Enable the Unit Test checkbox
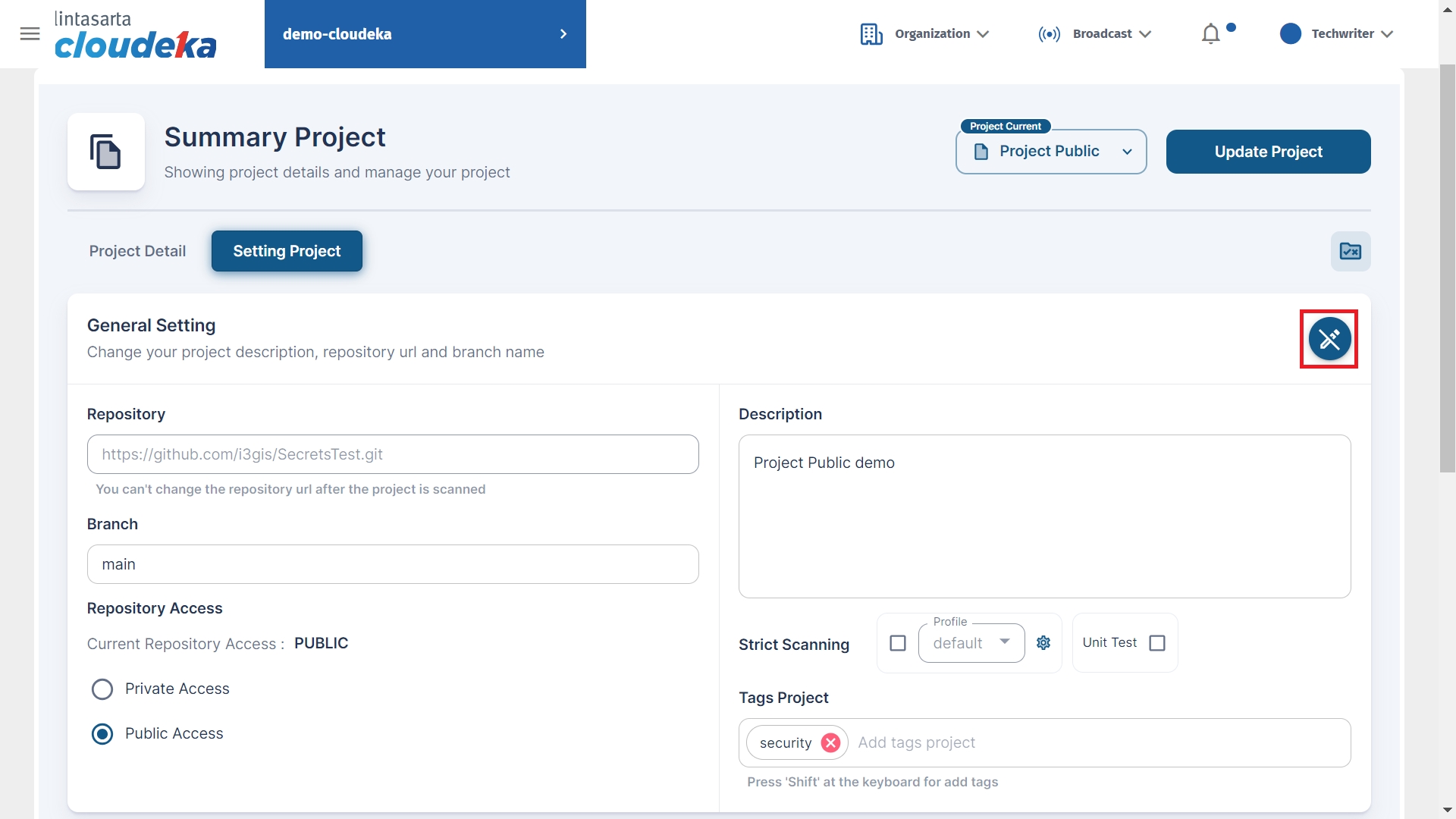 point(1156,643)
